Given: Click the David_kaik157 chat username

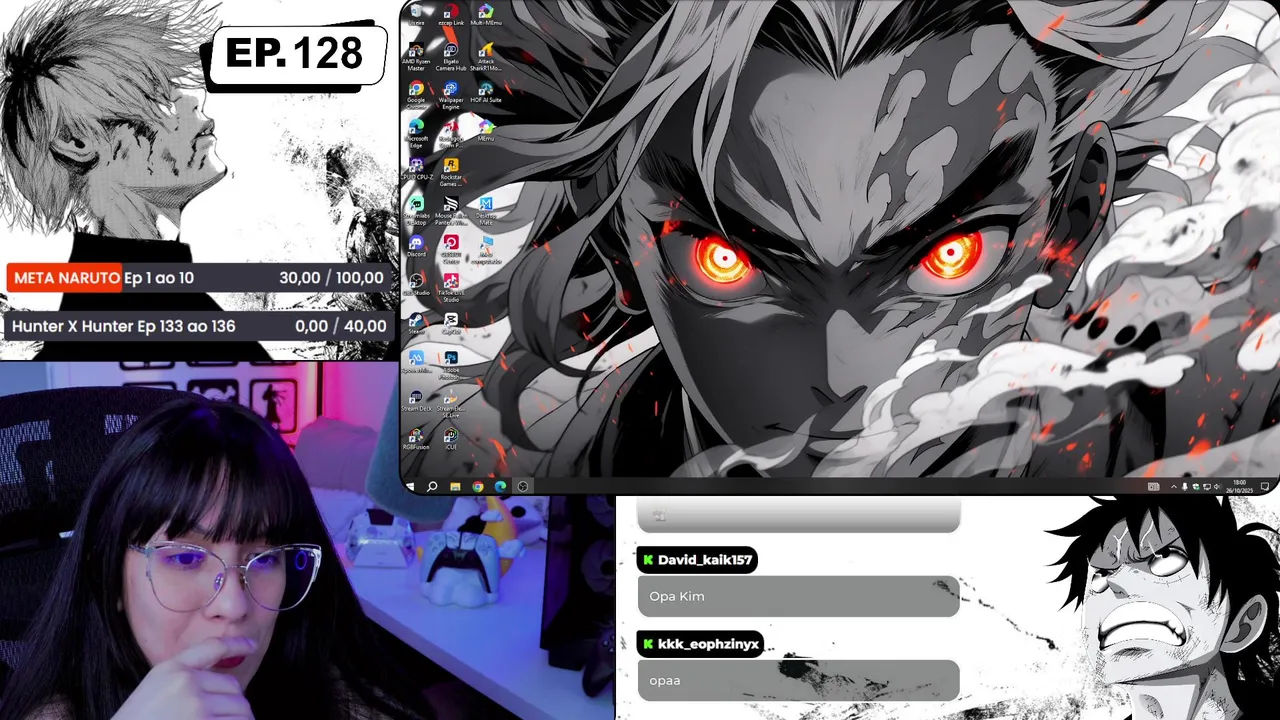Looking at the screenshot, I should pos(705,560).
